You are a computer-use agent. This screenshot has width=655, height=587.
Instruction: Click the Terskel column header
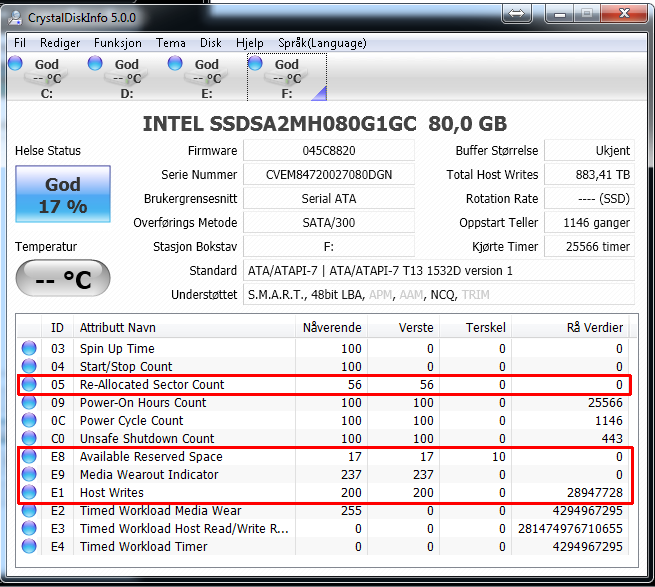(475, 328)
